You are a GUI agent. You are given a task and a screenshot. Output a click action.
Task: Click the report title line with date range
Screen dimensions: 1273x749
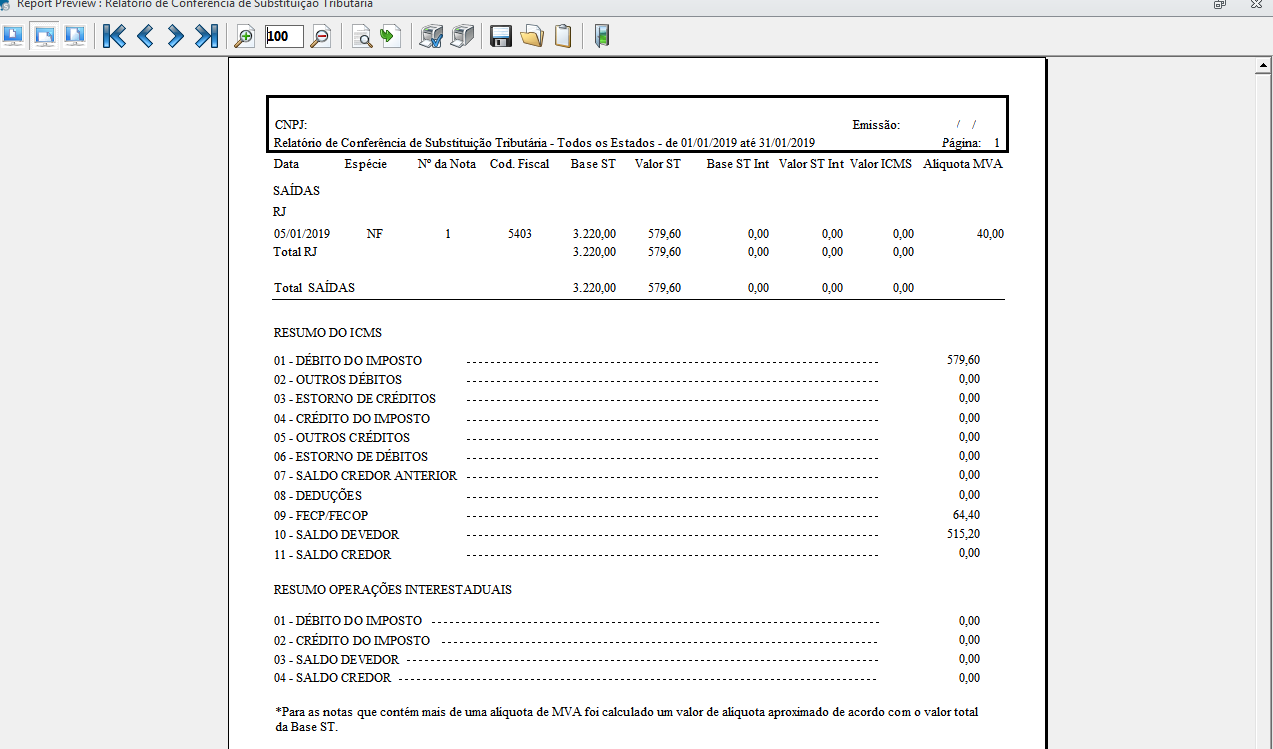544,143
